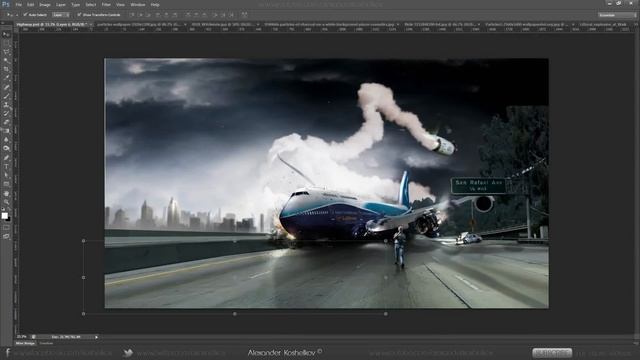Click Align Top Edges in options bar

point(132,15)
